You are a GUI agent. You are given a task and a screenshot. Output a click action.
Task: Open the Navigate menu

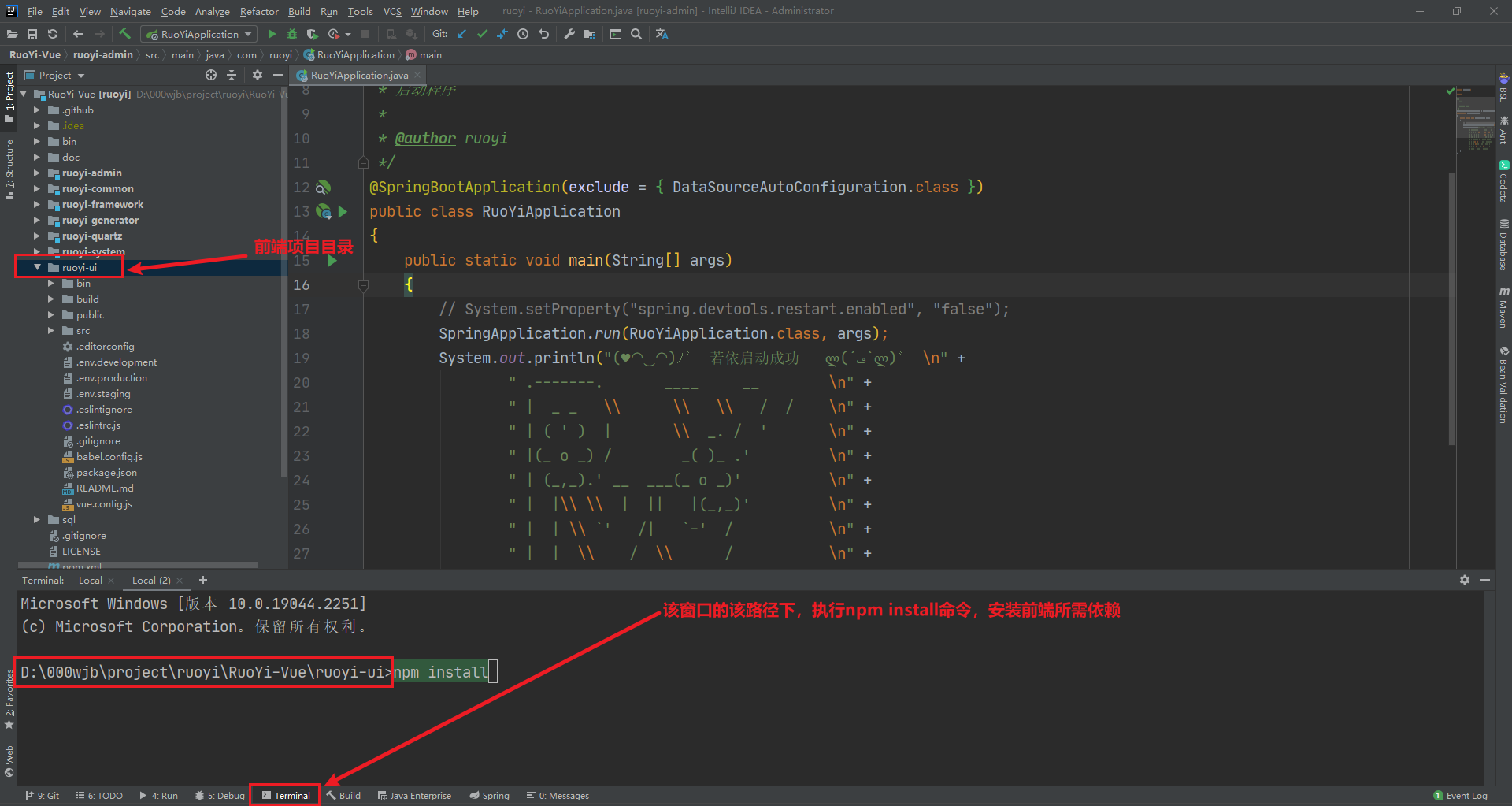click(130, 11)
